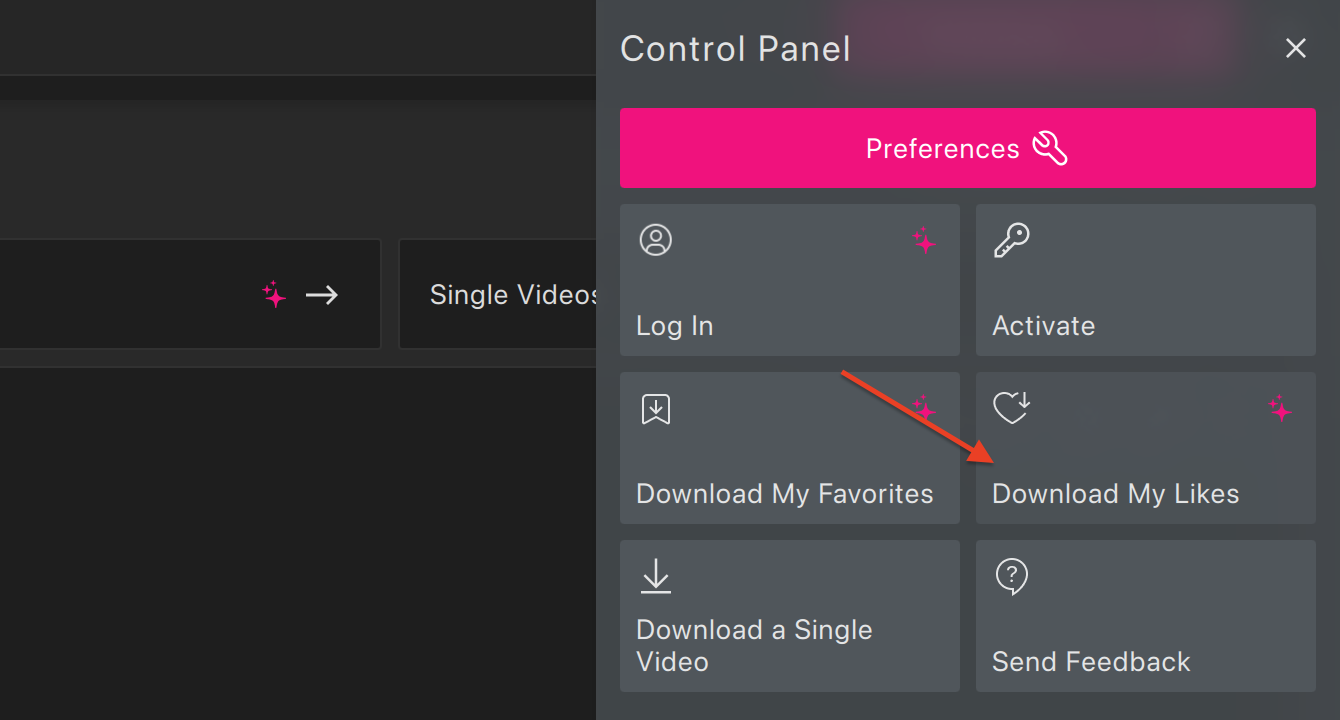Image resolution: width=1340 pixels, height=720 pixels.
Task: Click the sparkle icon on Download My Likes tile
Action: coord(1280,409)
